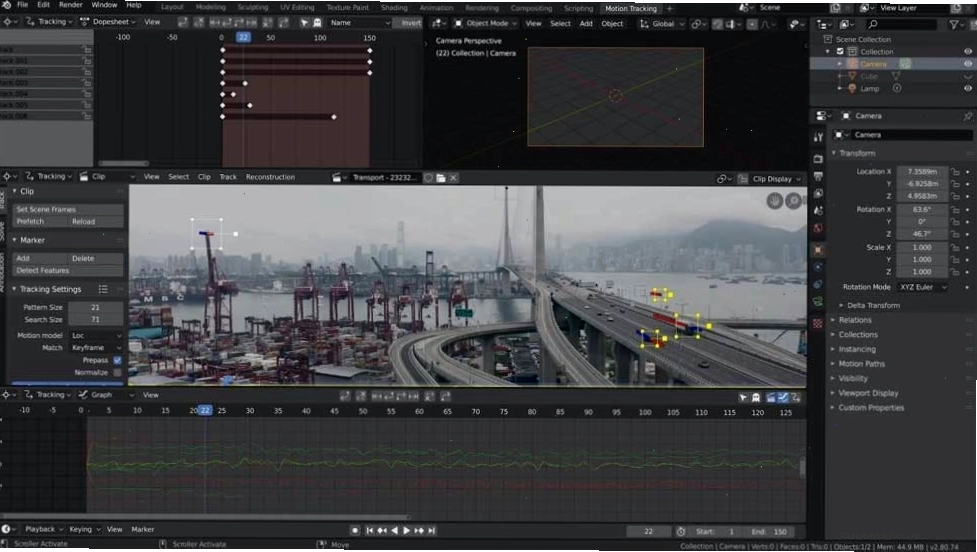This screenshot has width=977, height=552.
Task: Hide the Camera object with the eye icon
Action: (x=968, y=64)
